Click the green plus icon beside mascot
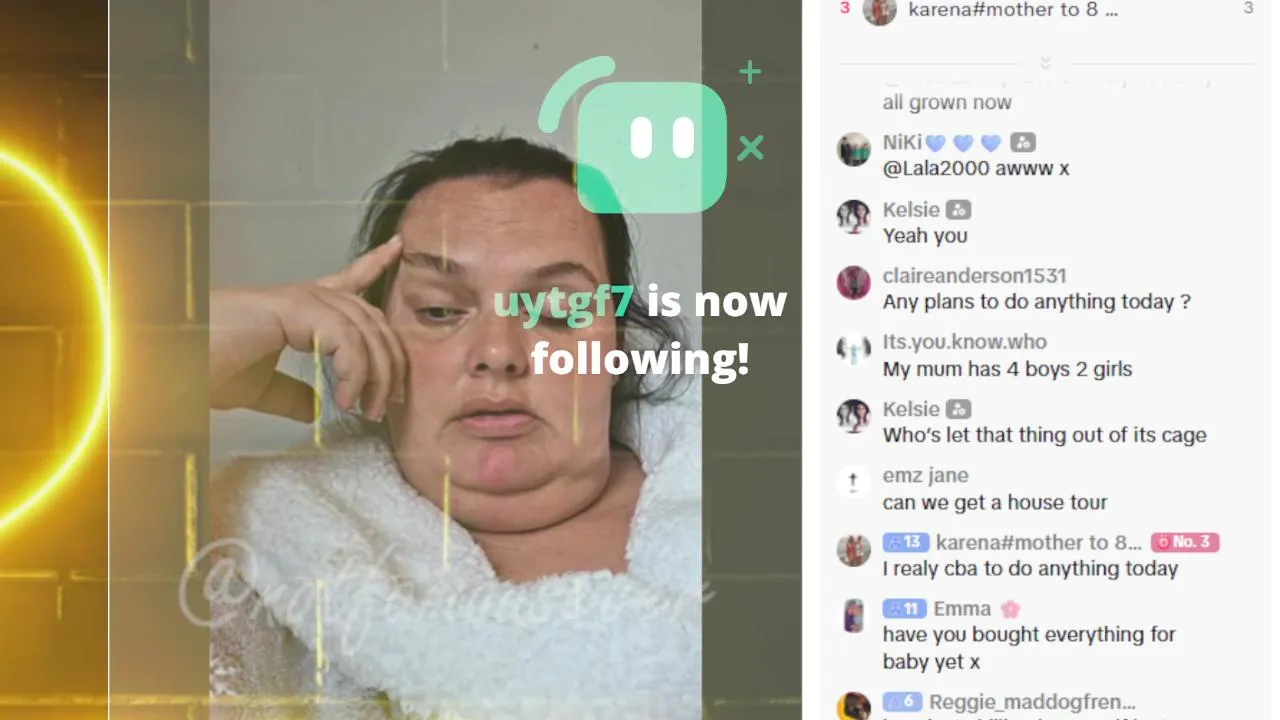The width and height of the screenshot is (1280, 720). [750, 71]
